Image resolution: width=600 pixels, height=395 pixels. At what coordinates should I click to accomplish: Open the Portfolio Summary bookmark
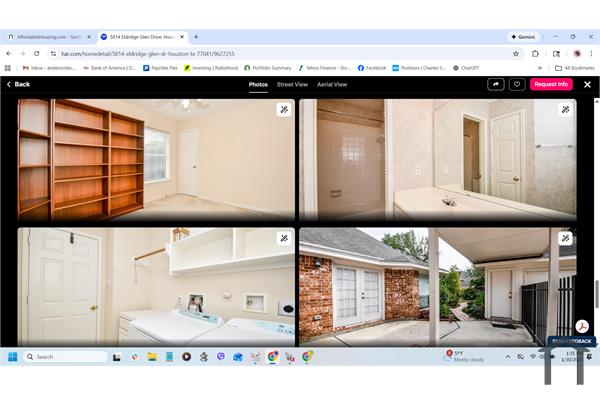tap(268, 68)
